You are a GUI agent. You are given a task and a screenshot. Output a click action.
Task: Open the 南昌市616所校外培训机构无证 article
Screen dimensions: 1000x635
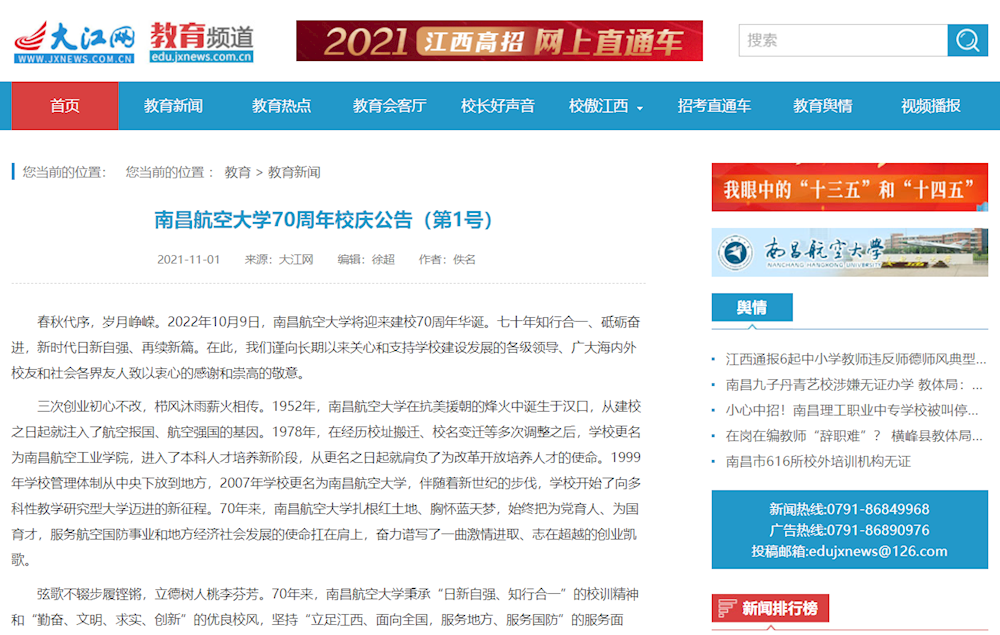click(x=818, y=461)
